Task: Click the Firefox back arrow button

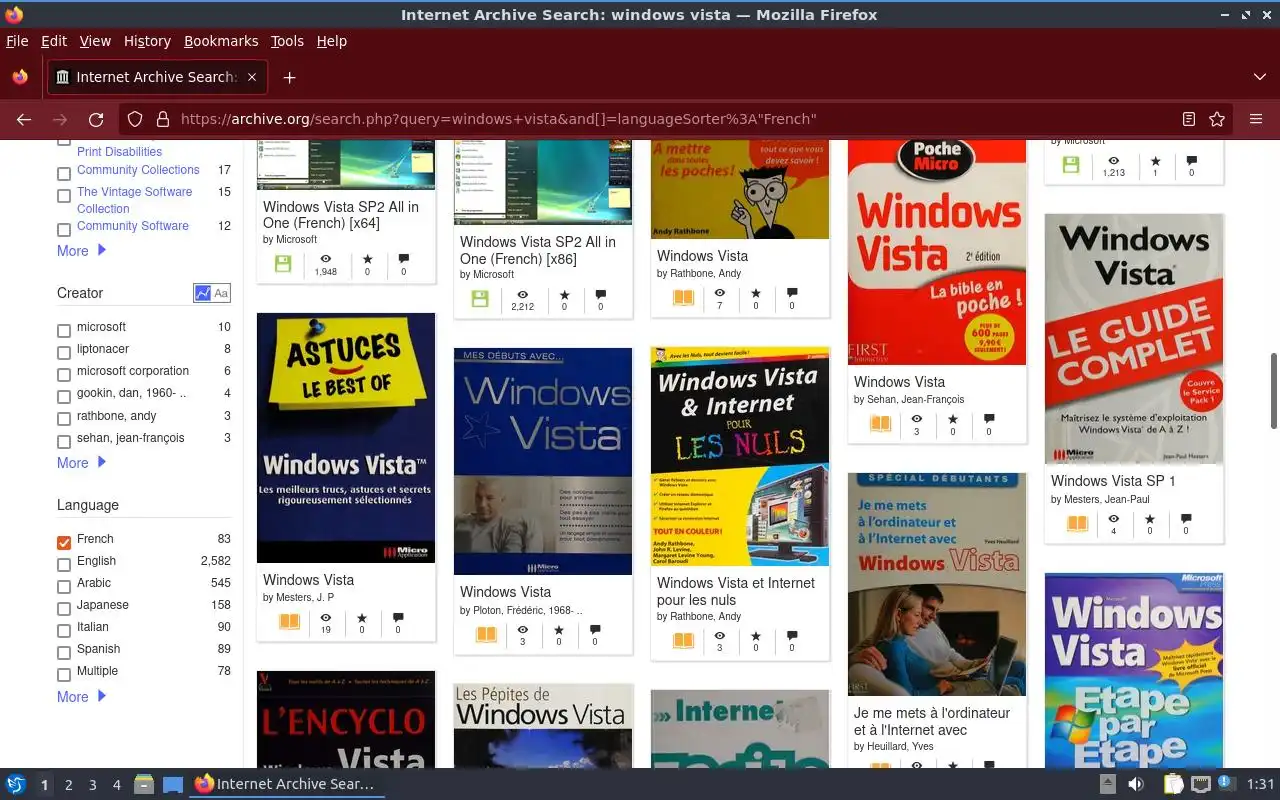Action: [24, 119]
